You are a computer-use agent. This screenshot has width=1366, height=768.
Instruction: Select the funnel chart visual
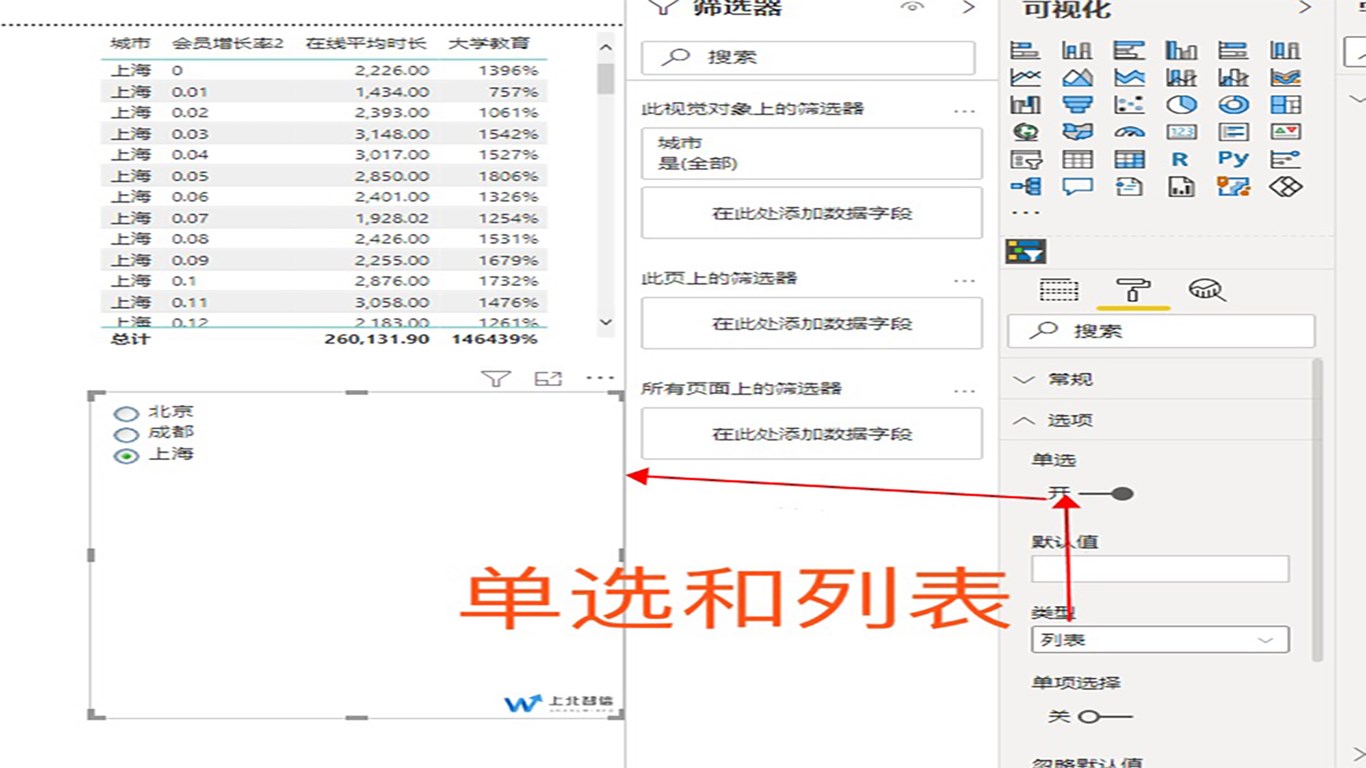[x=1077, y=104]
